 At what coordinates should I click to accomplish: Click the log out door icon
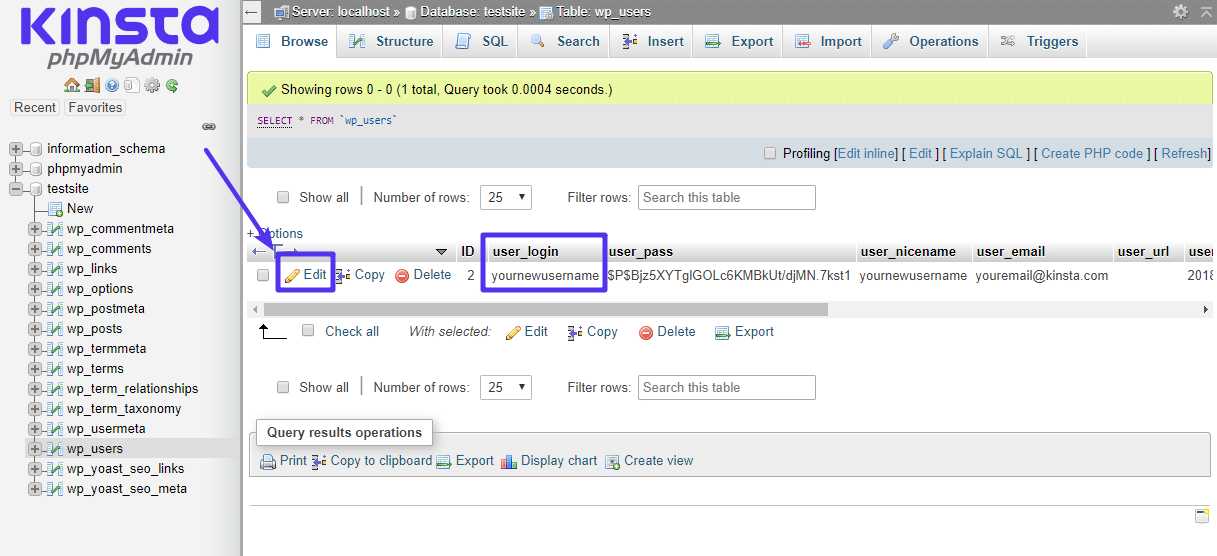[x=91, y=86]
